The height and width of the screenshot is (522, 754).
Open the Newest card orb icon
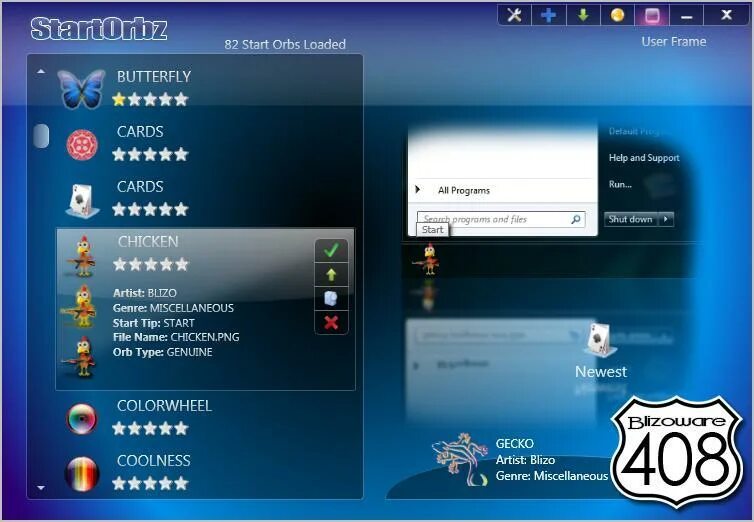tap(600, 340)
